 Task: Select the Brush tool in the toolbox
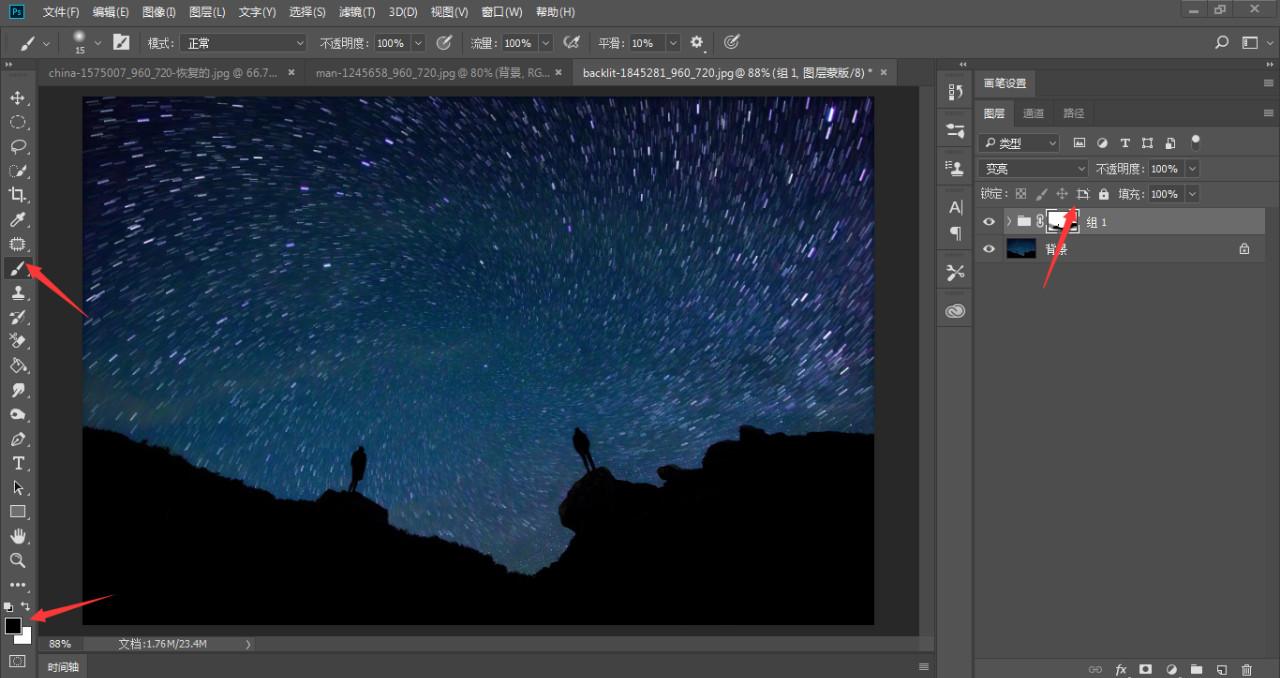click(x=17, y=269)
